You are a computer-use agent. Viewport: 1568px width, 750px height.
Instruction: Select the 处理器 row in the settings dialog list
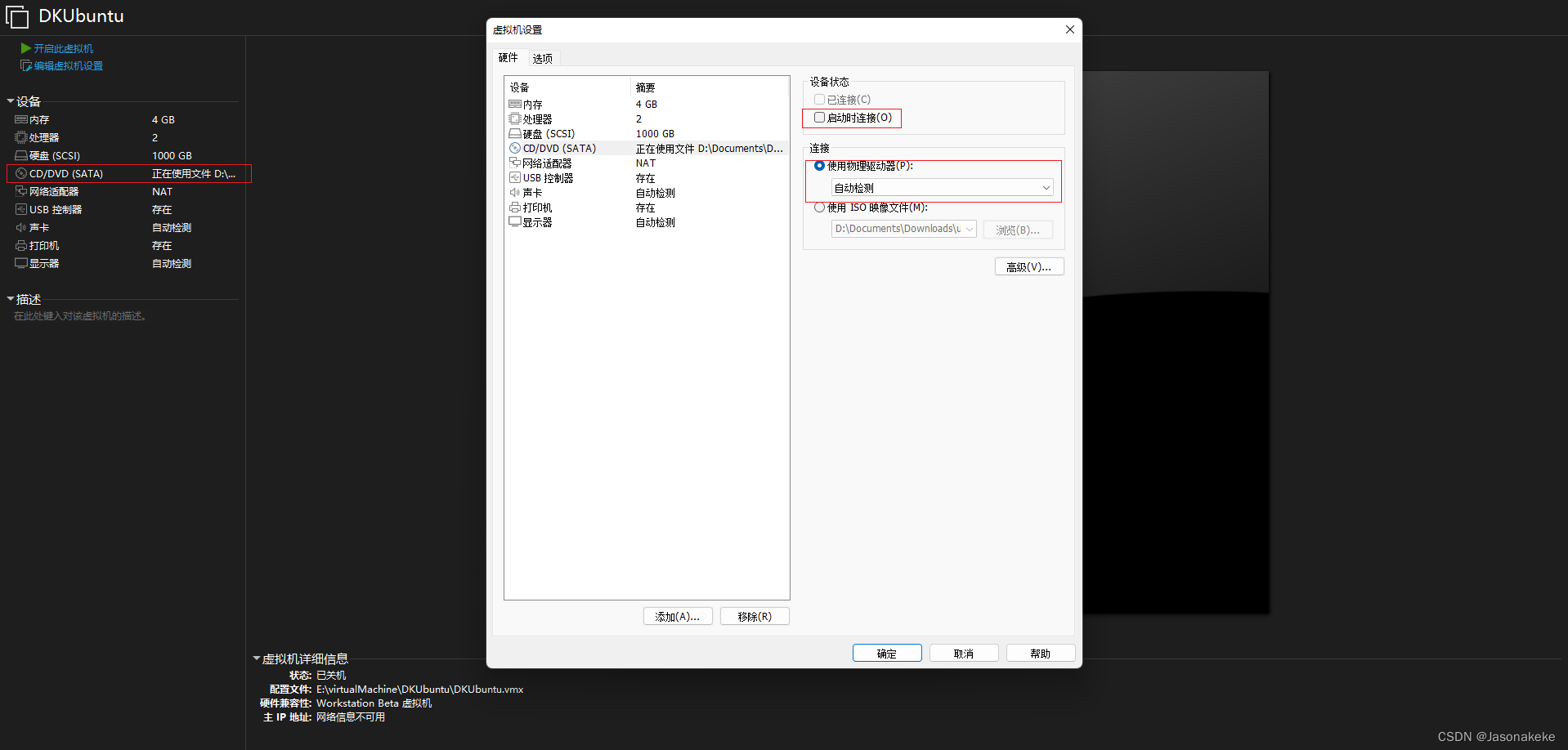[x=647, y=118]
